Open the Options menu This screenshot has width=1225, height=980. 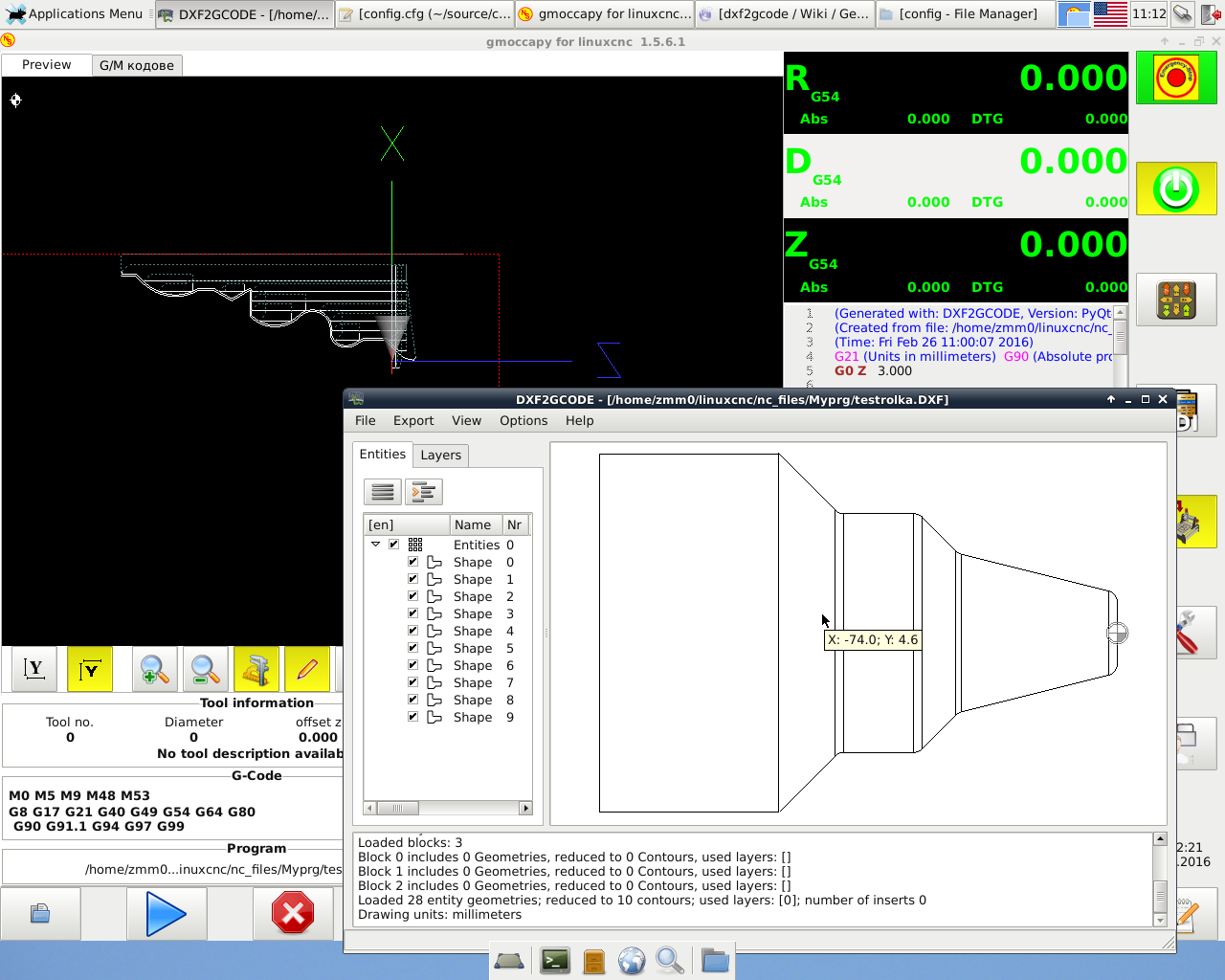(x=523, y=420)
